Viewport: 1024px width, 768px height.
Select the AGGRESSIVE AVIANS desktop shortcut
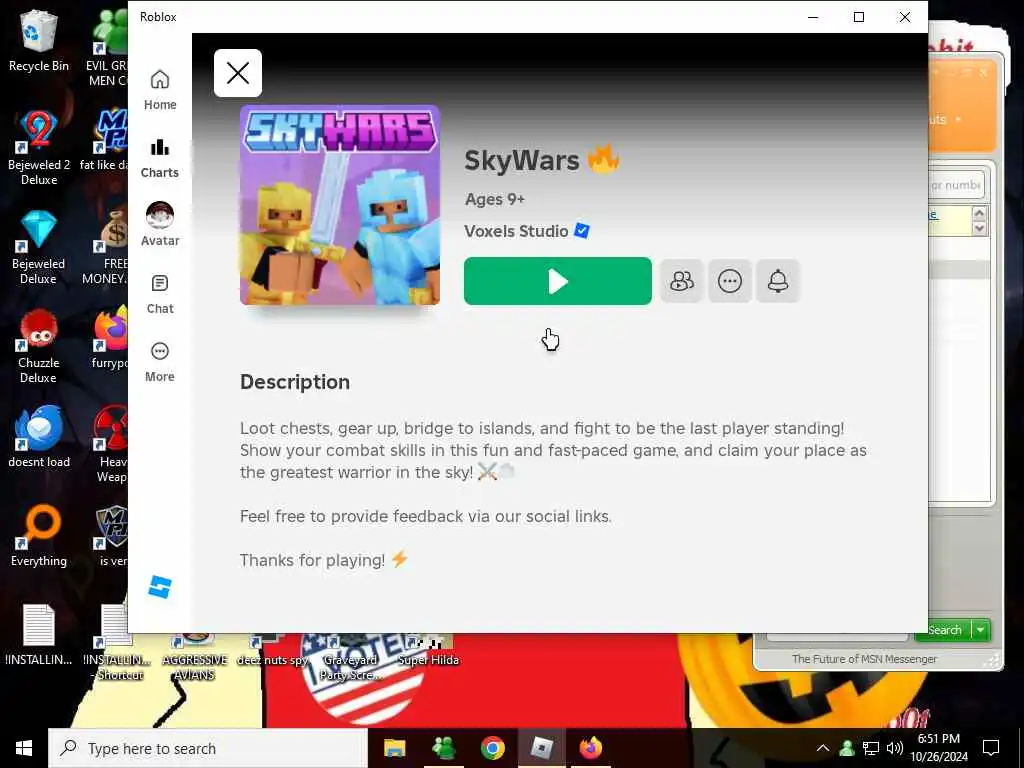point(195,656)
